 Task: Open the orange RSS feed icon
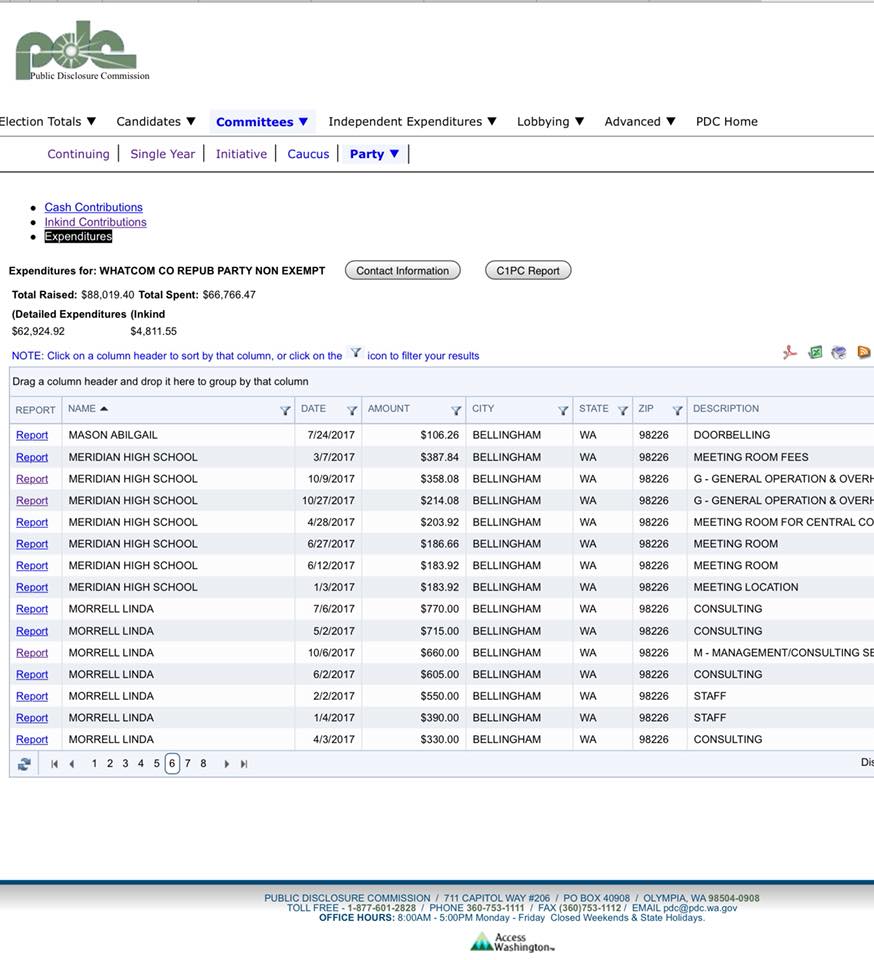(864, 353)
